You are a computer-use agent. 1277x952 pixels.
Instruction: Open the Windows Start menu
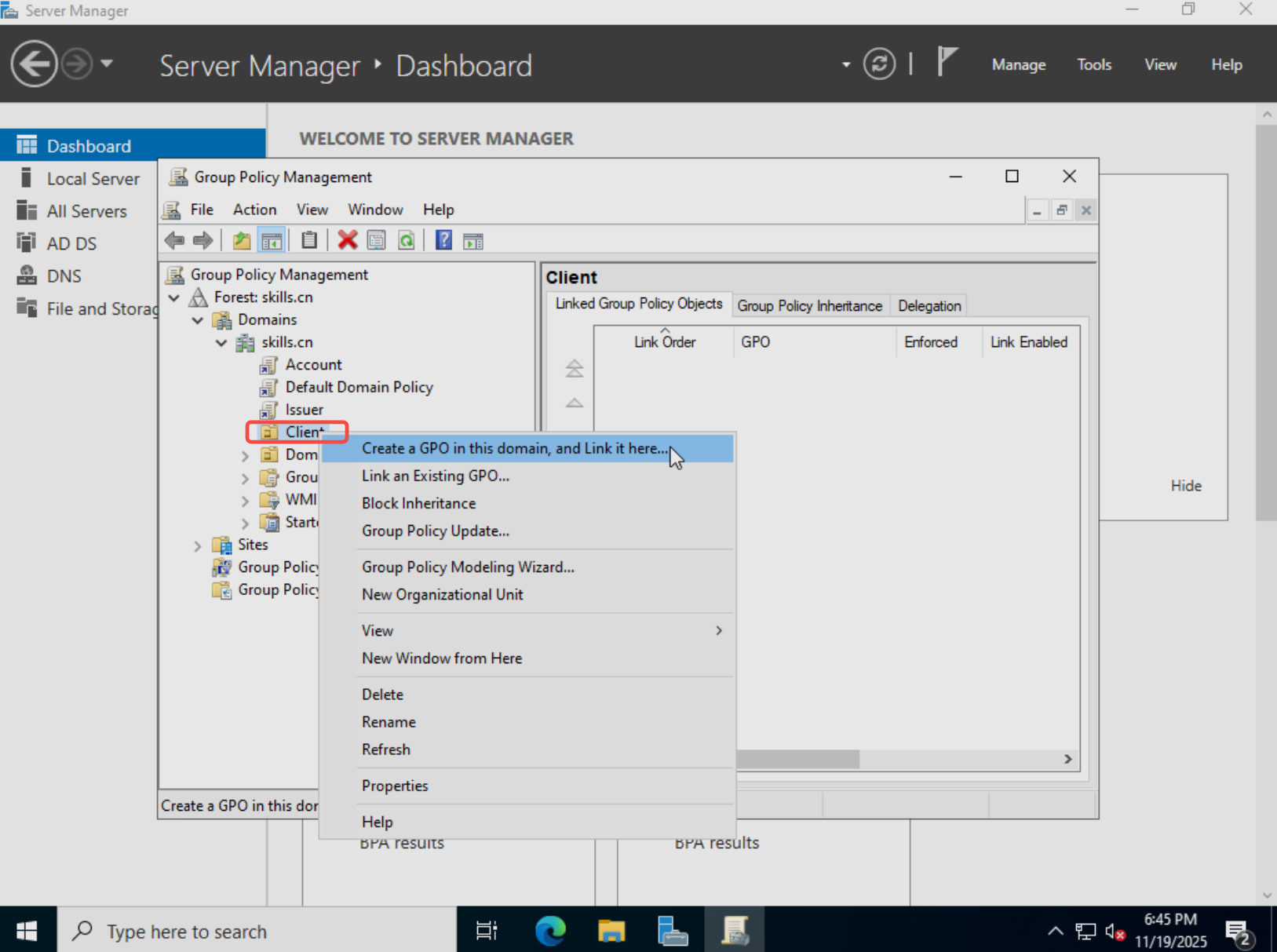point(27,931)
